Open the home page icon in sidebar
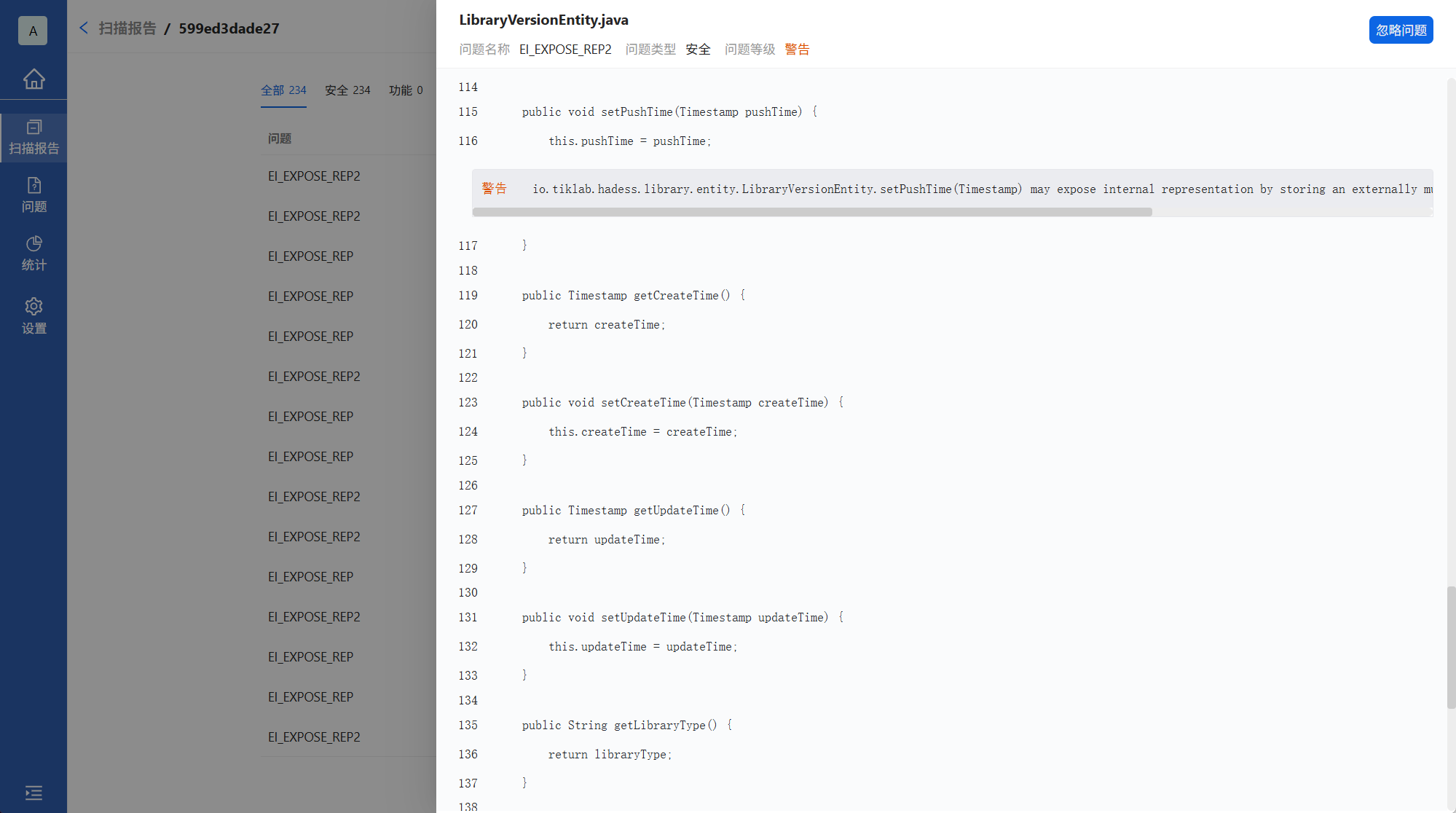 pos(34,78)
